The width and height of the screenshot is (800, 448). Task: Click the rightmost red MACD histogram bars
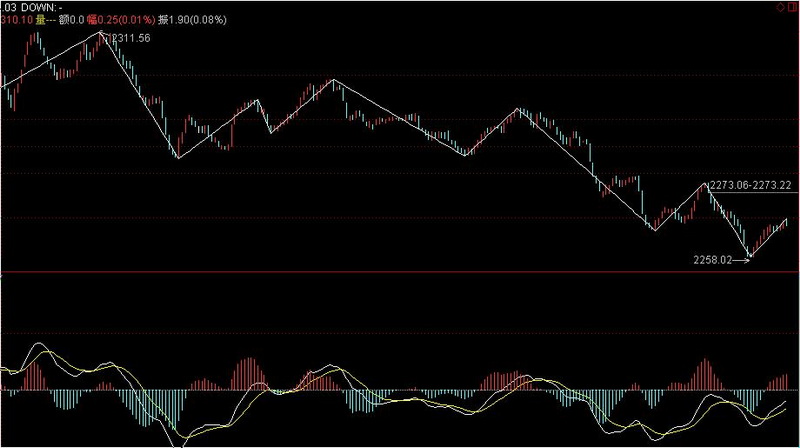(781, 382)
